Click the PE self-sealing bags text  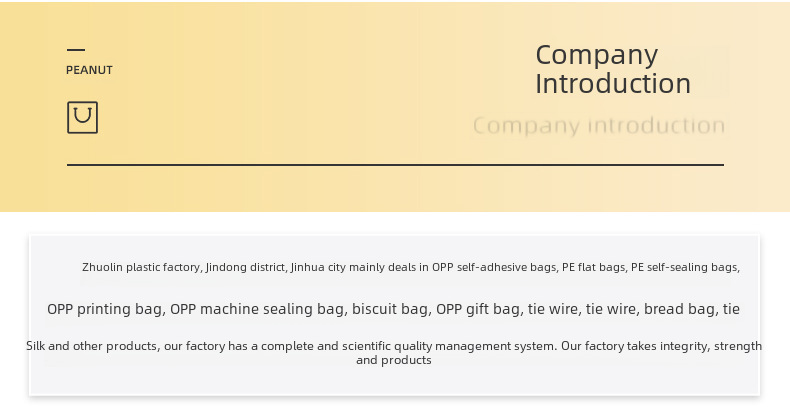[685, 267]
